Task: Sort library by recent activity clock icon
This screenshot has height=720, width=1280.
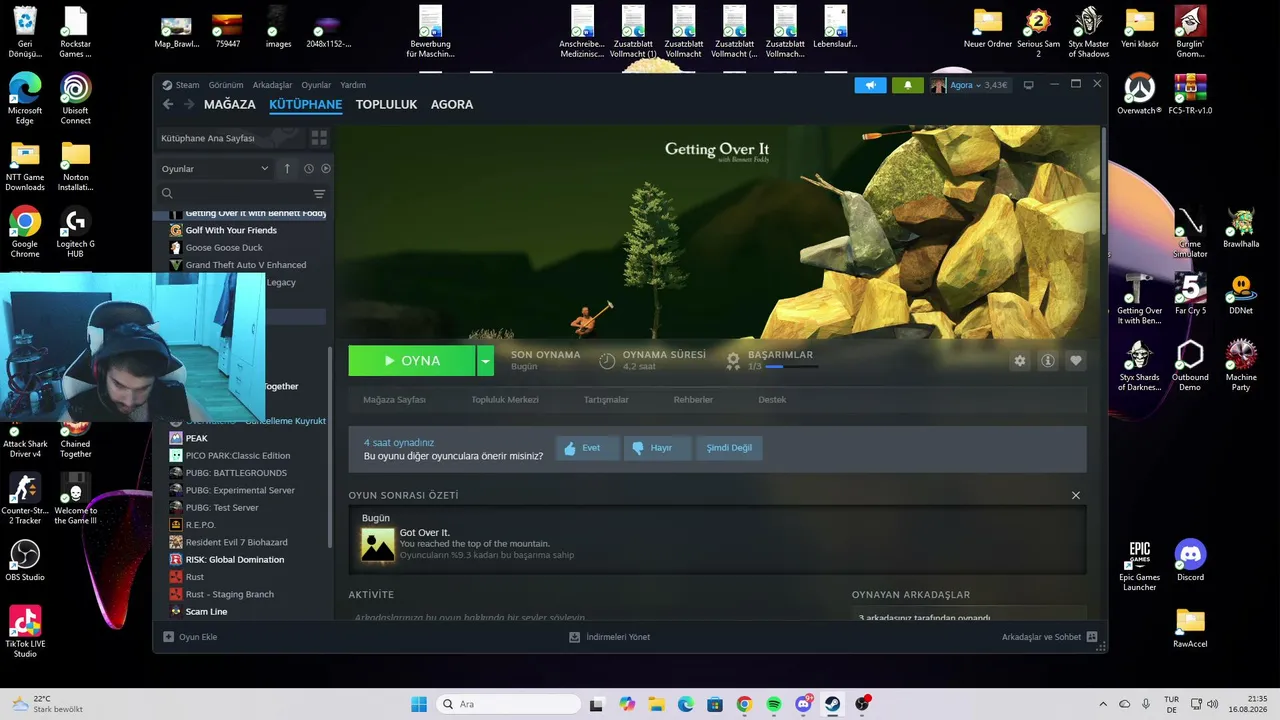Action: click(309, 169)
